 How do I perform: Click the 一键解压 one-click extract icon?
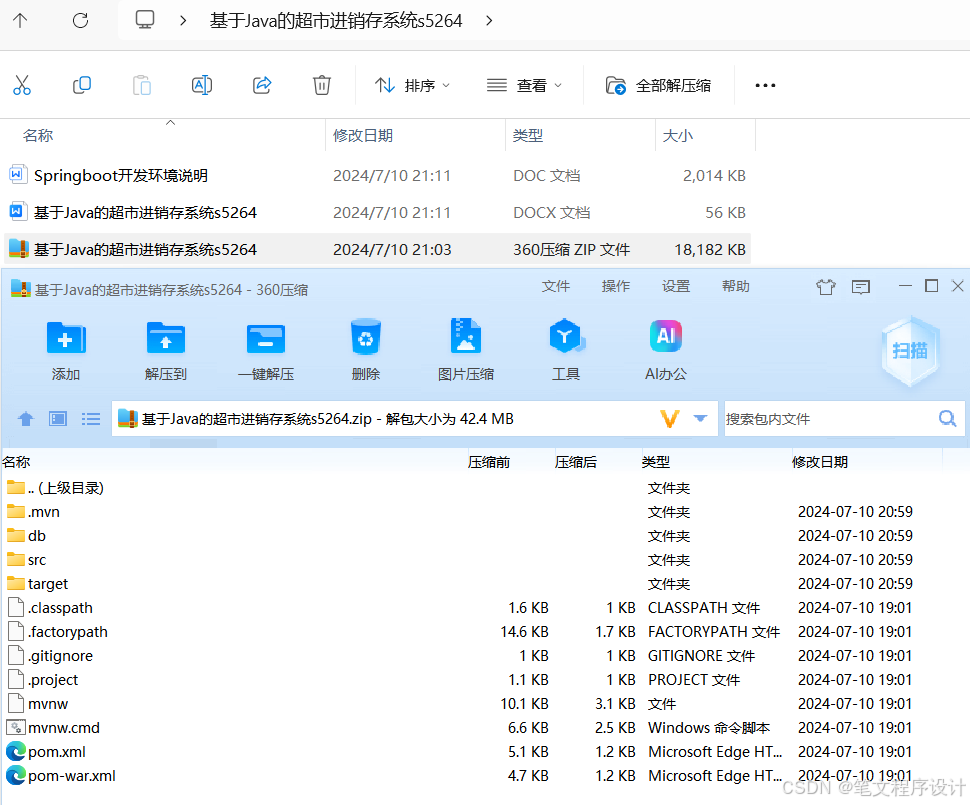click(264, 345)
